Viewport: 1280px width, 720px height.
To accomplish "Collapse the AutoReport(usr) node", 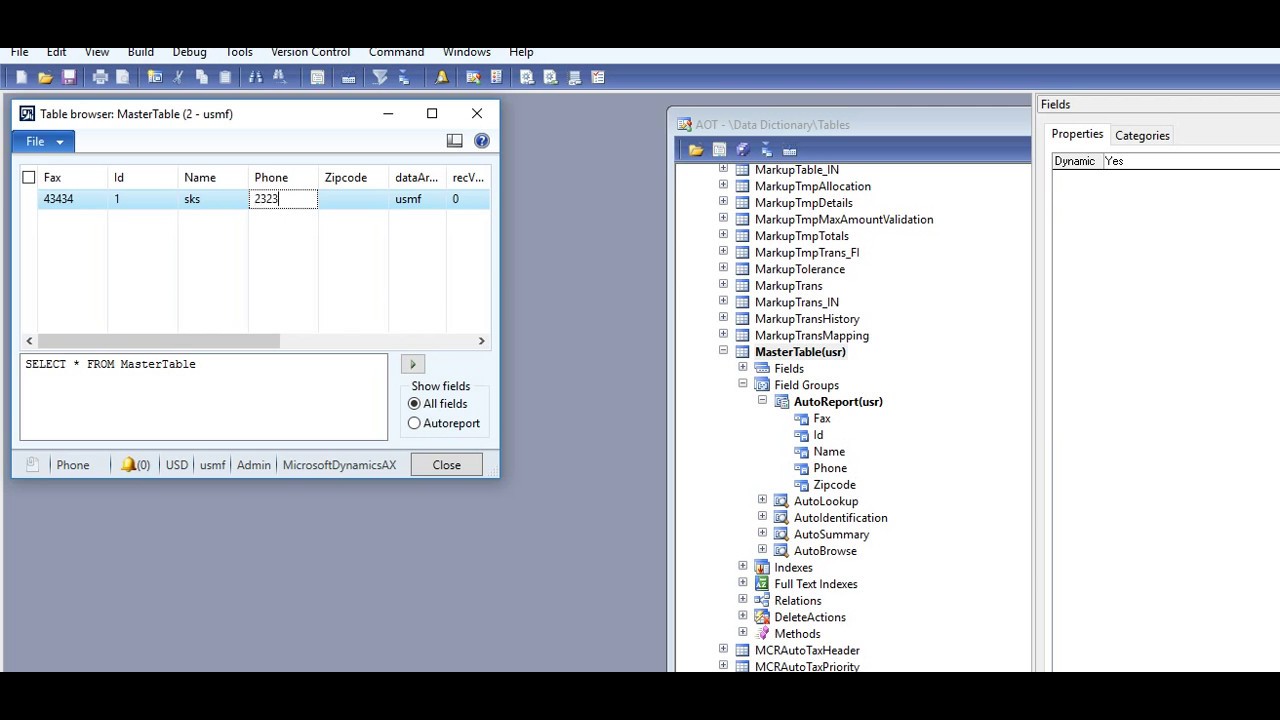I will coord(762,401).
